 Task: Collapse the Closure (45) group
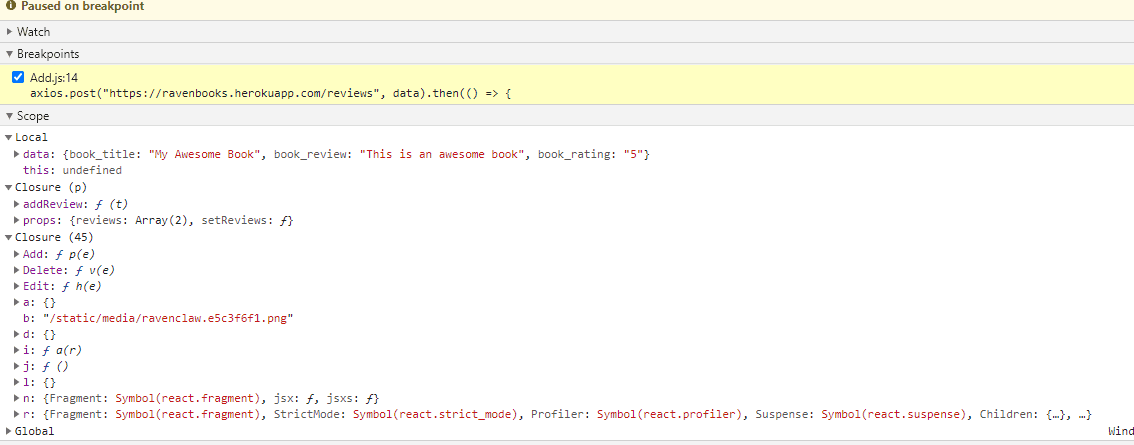point(9,237)
